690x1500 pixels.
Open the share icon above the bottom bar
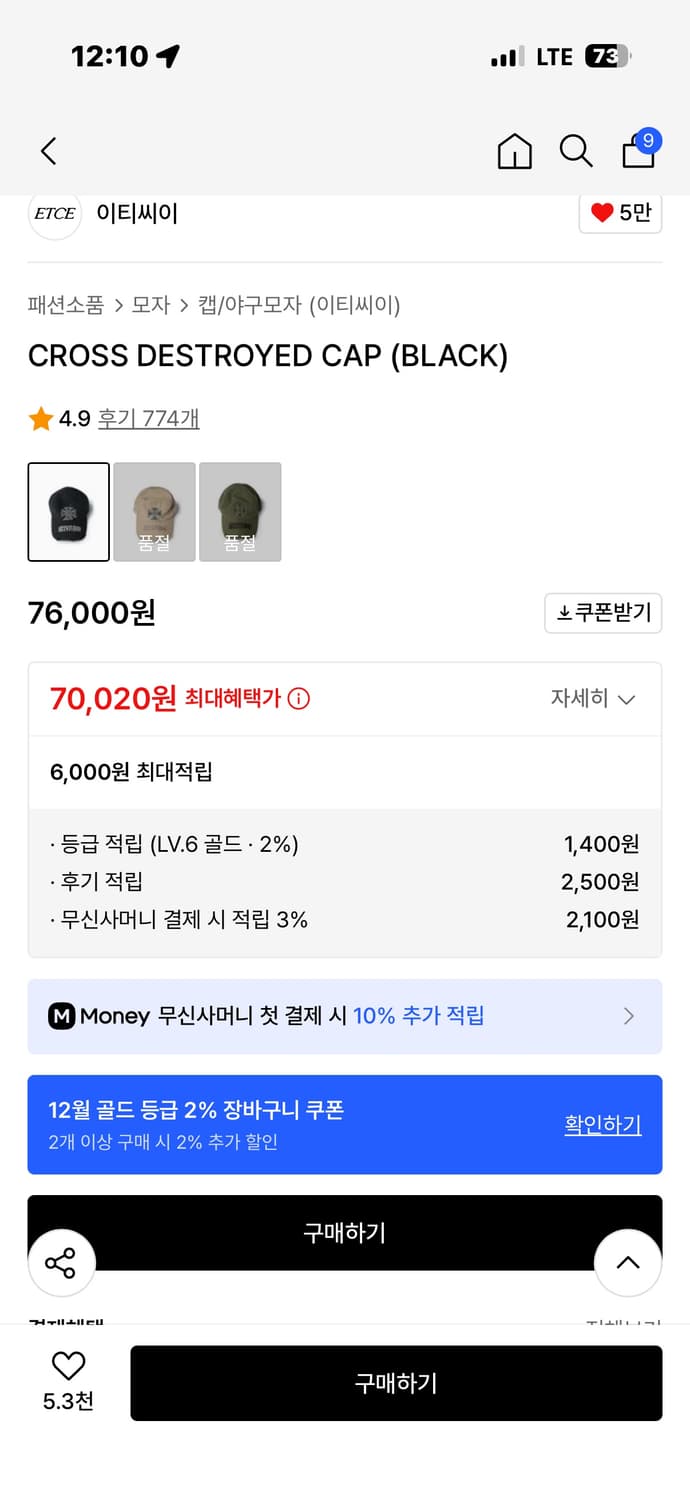coord(61,1263)
